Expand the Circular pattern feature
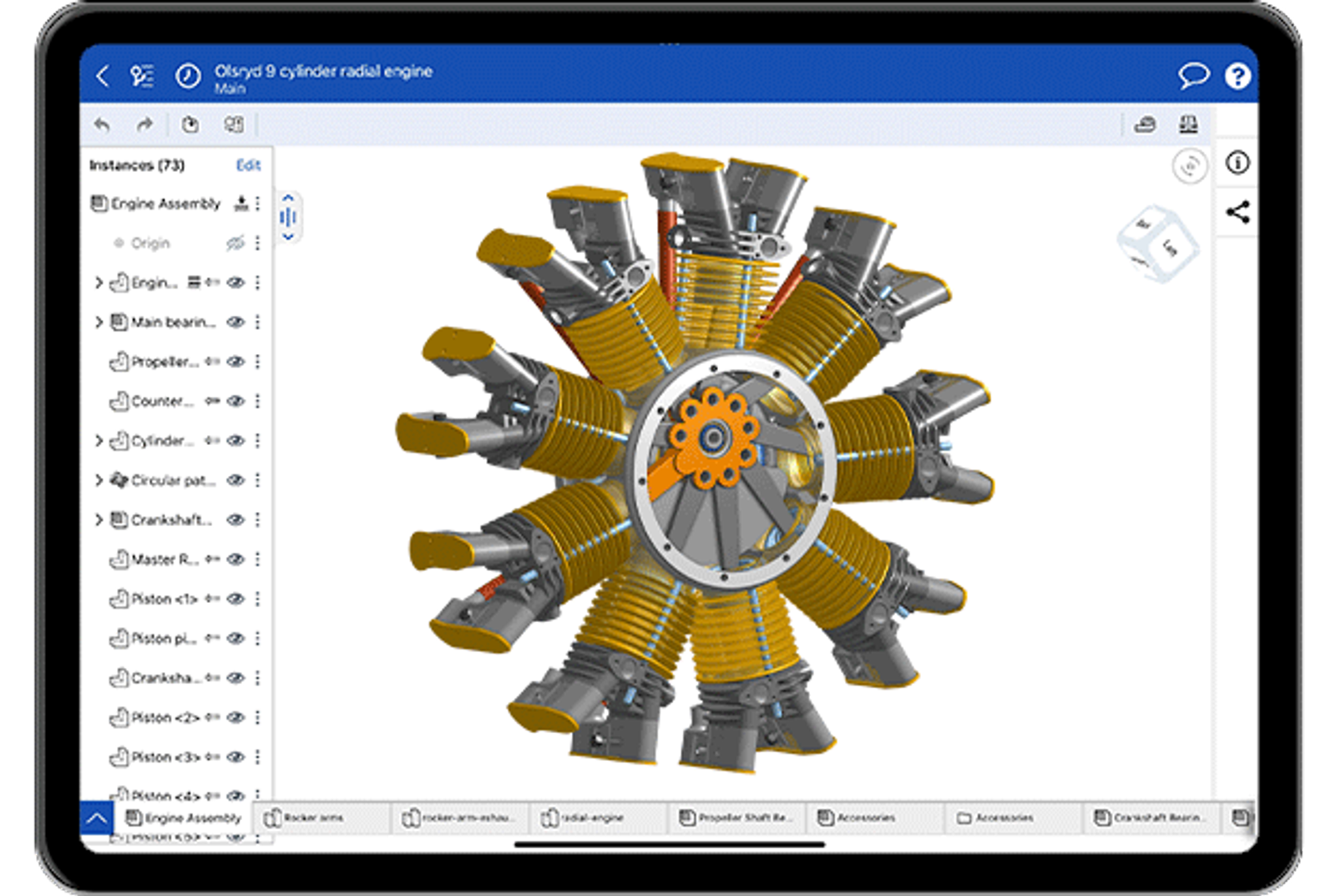This screenshot has height=896, width=1336. 100,480
